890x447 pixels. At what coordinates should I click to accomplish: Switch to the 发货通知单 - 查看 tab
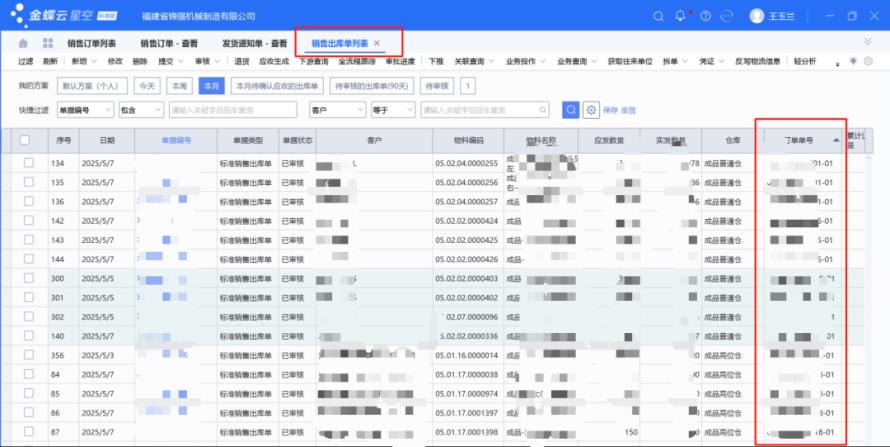(x=254, y=44)
